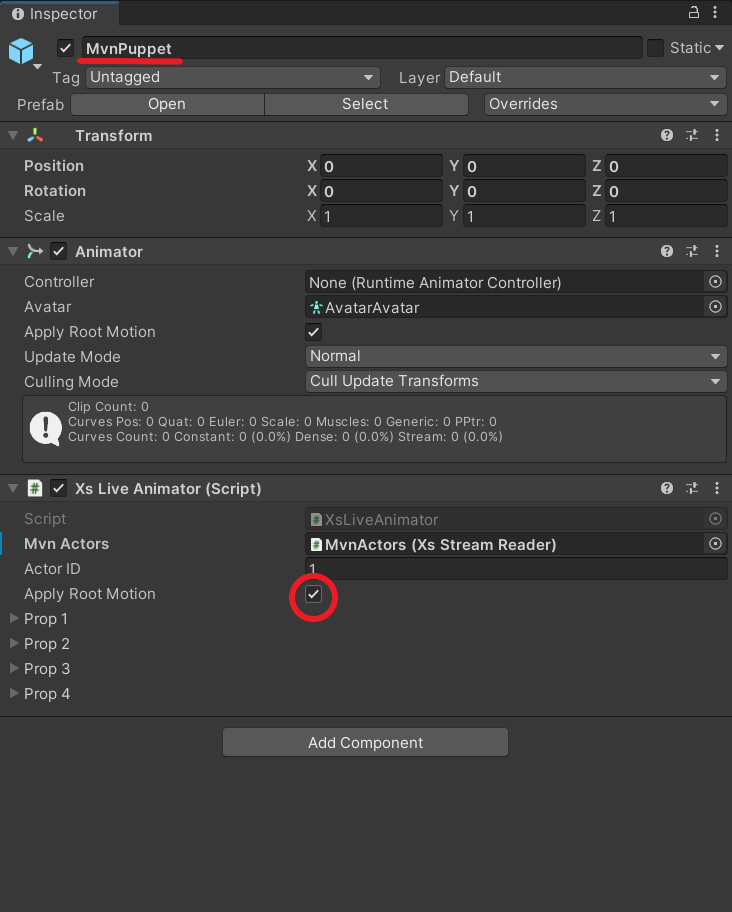732x912 pixels.
Task: Select the Inspector tab
Action: 60,13
